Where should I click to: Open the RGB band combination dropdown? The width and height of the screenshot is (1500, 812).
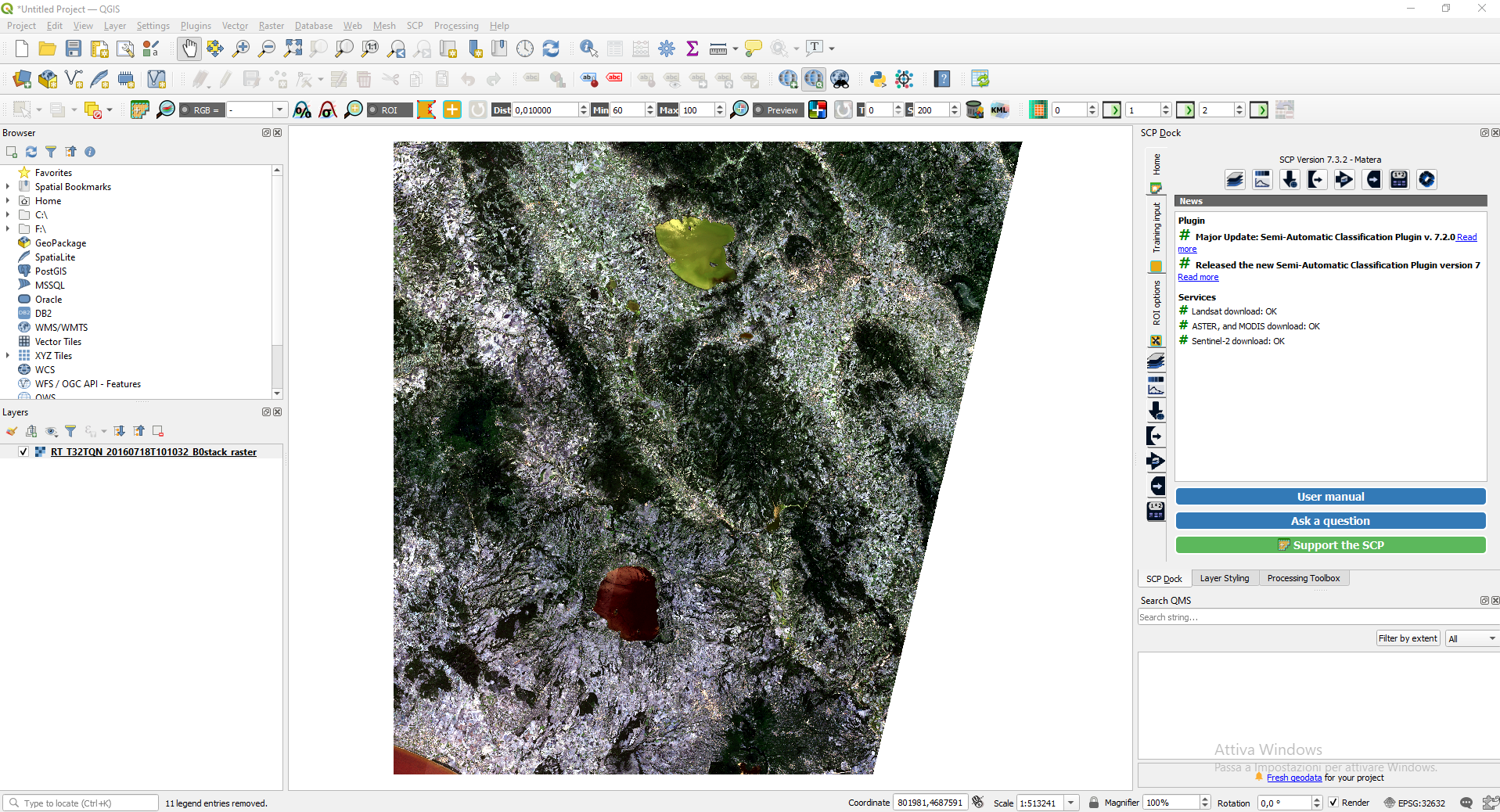click(x=279, y=110)
